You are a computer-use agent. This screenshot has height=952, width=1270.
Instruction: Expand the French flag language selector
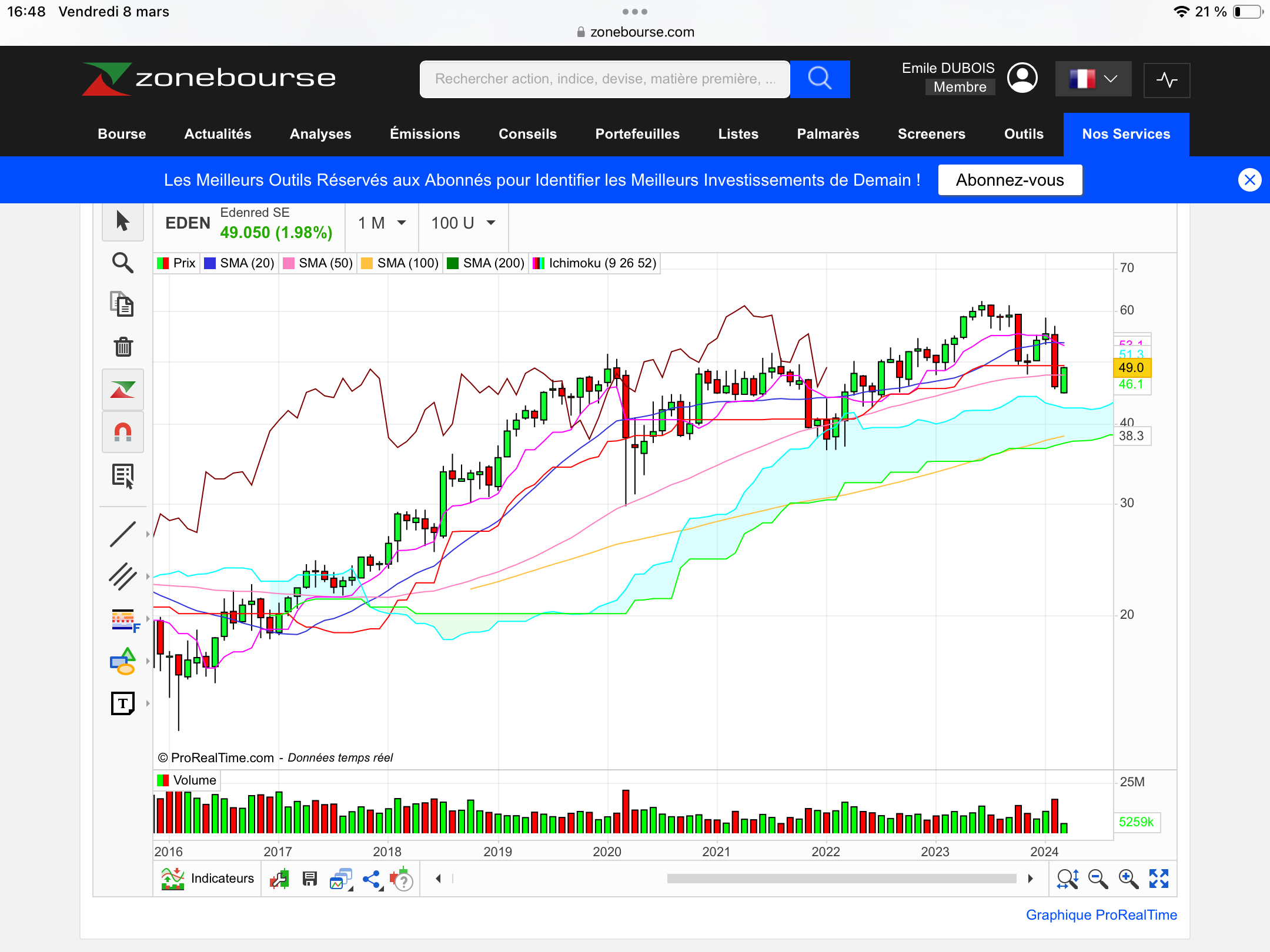[x=1092, y=79]
